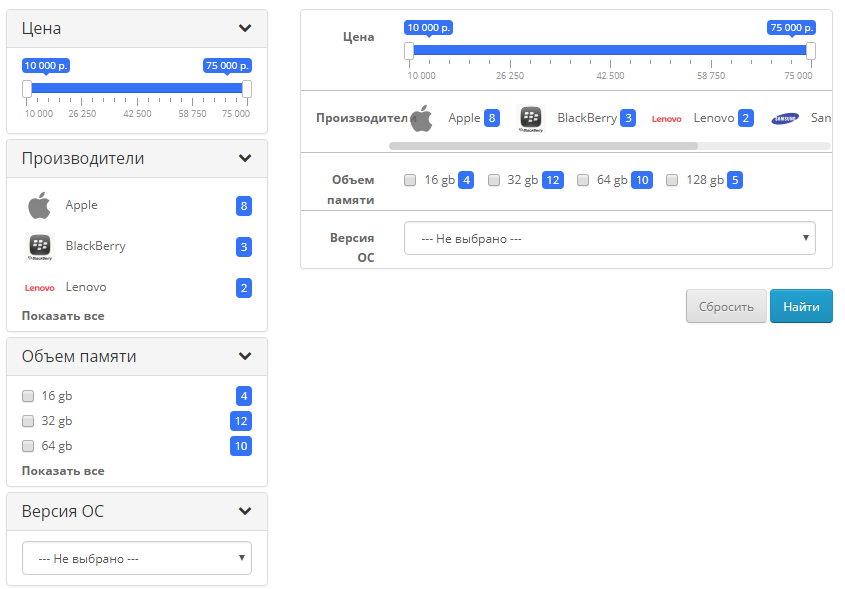Viewport: 845px width, 589px height.
Task: Click horizontal price slider maximum handle
Action: click(x=811, y=51)
